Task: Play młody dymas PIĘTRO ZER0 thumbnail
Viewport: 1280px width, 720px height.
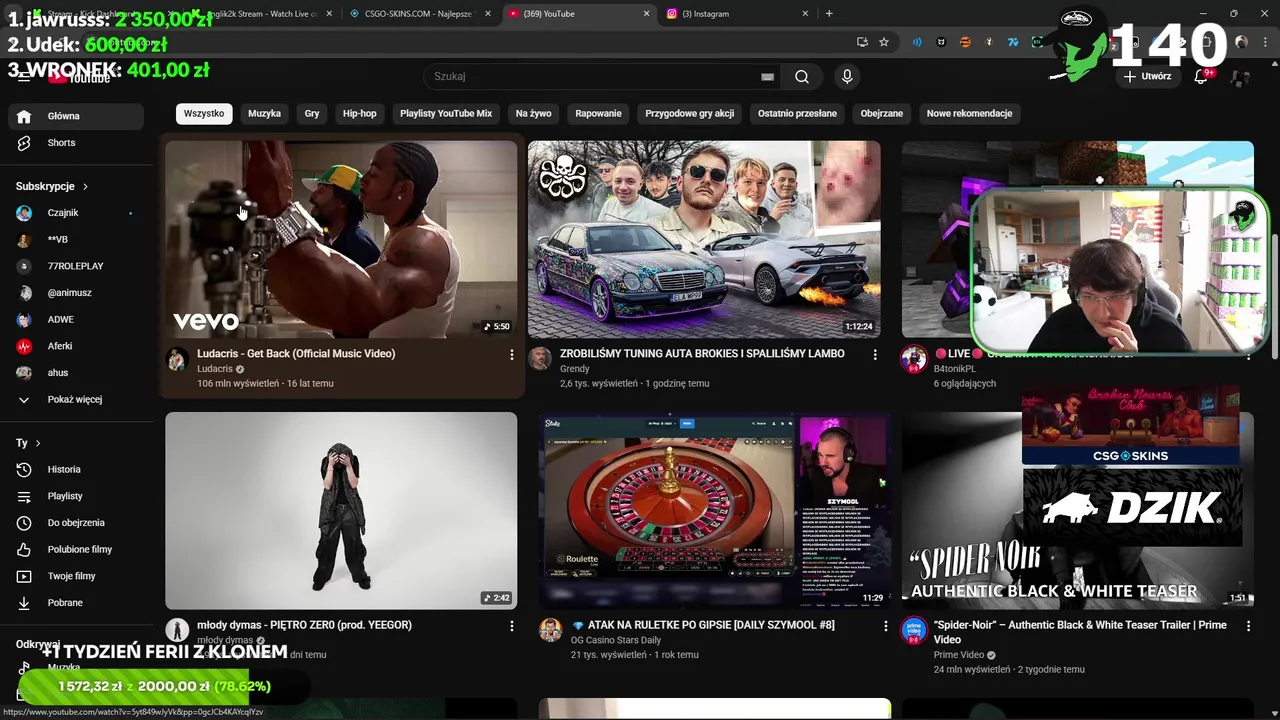Action: (341, 510)
